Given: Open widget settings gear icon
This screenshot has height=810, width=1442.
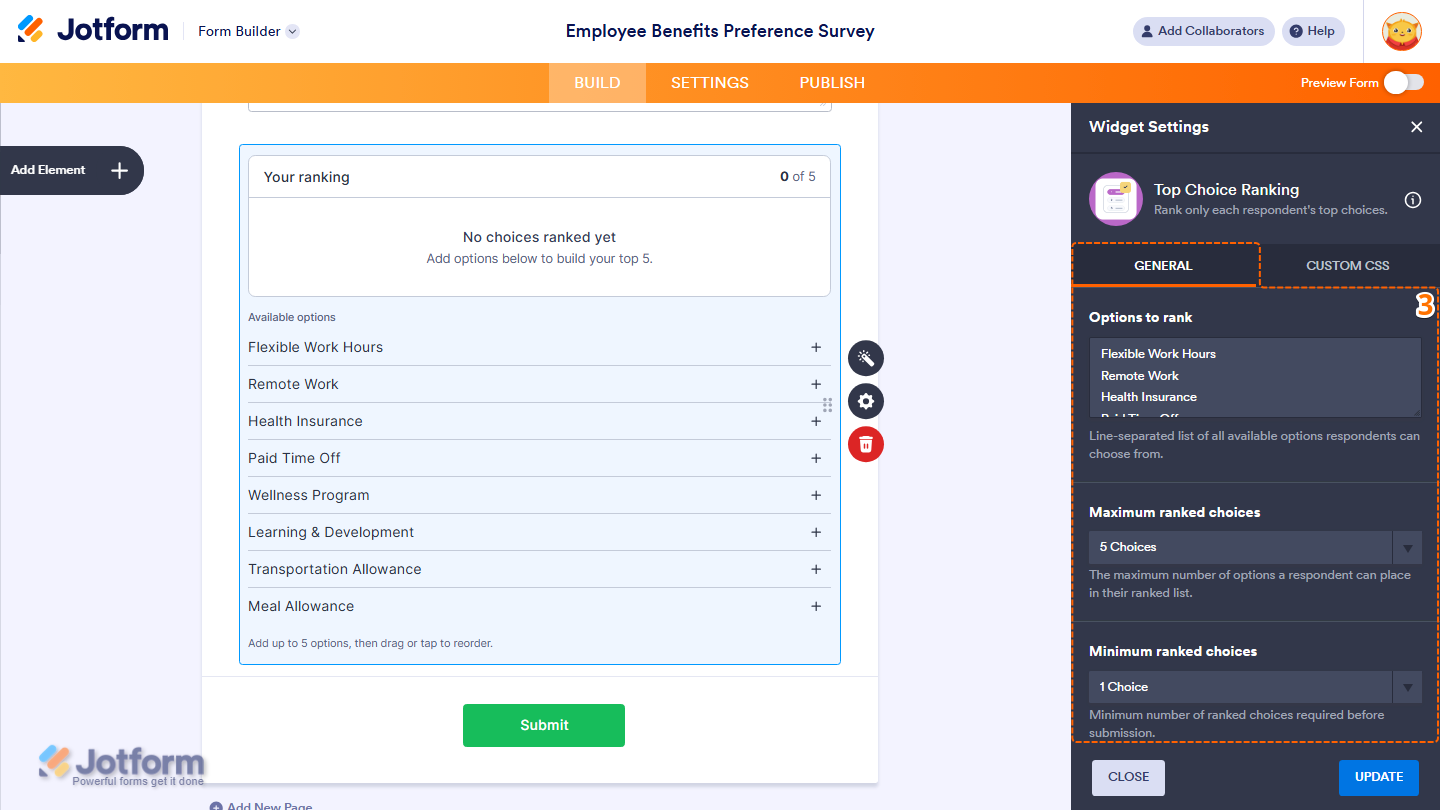Looking at the screenshot, I should pos(866,401).
